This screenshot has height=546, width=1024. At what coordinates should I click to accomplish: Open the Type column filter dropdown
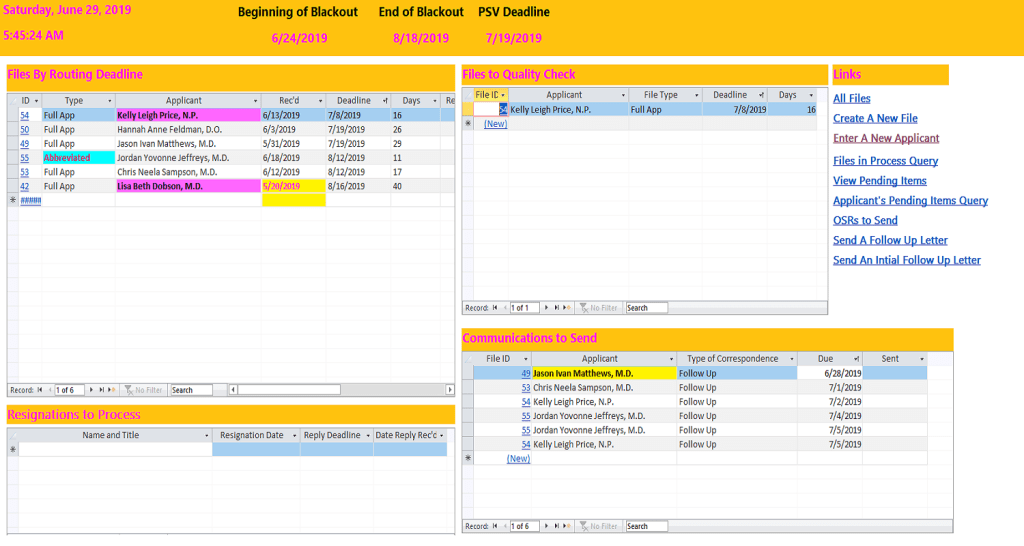click(x=109, y=101)
